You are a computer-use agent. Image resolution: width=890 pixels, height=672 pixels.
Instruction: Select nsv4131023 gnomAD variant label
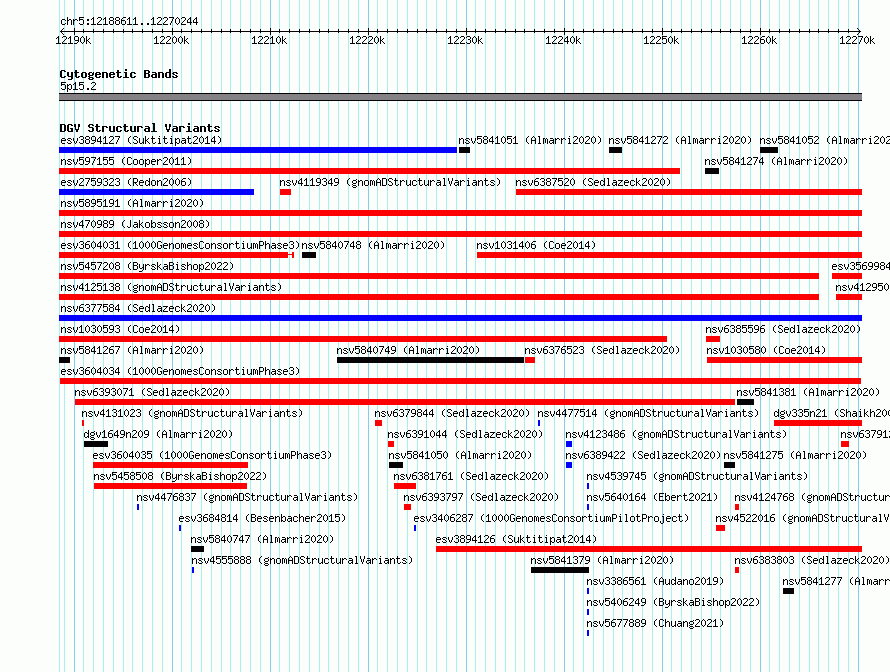pos(192,413)
